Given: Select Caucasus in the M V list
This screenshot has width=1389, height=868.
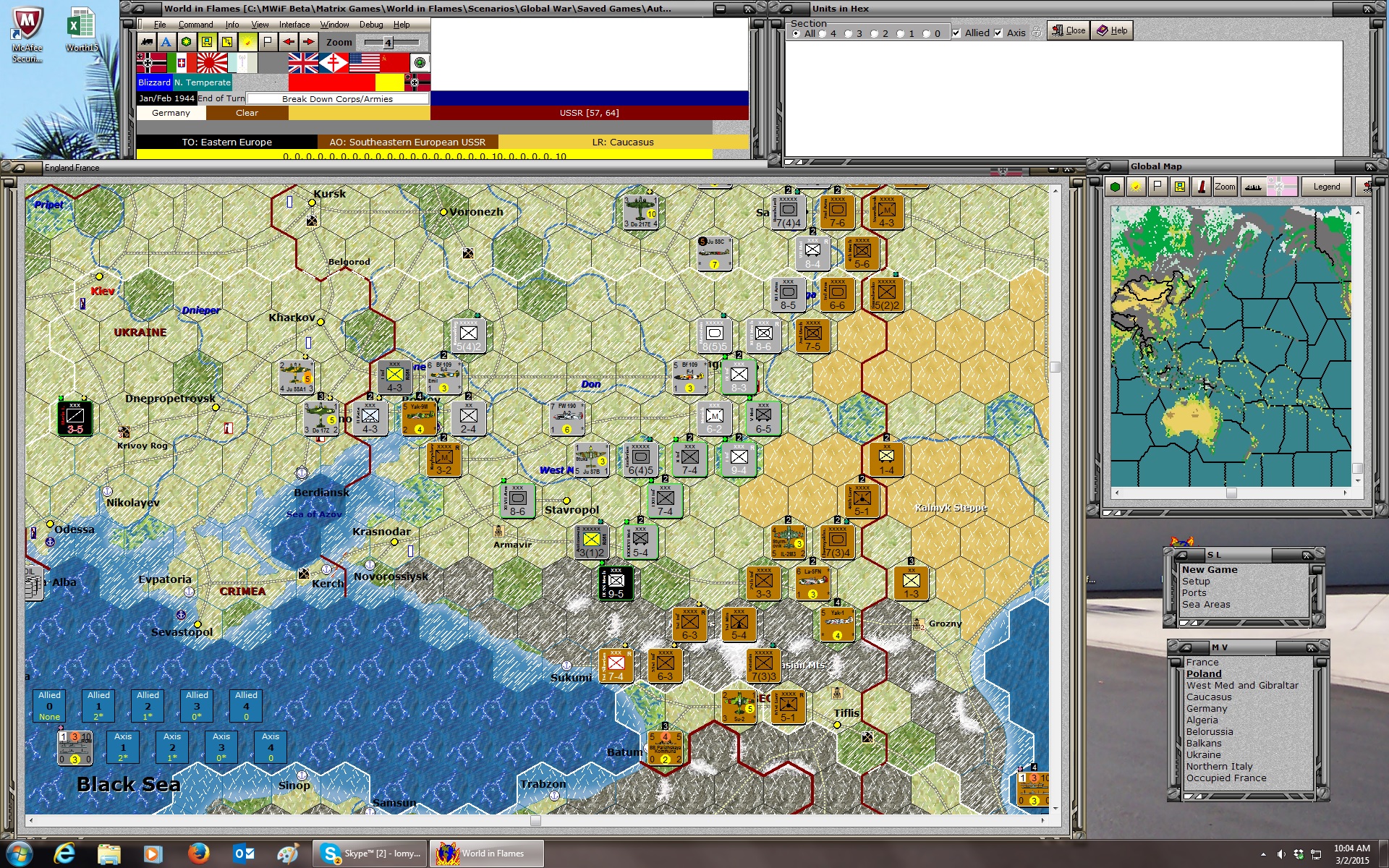Looking at the screenshot, I should [1208, 697].
